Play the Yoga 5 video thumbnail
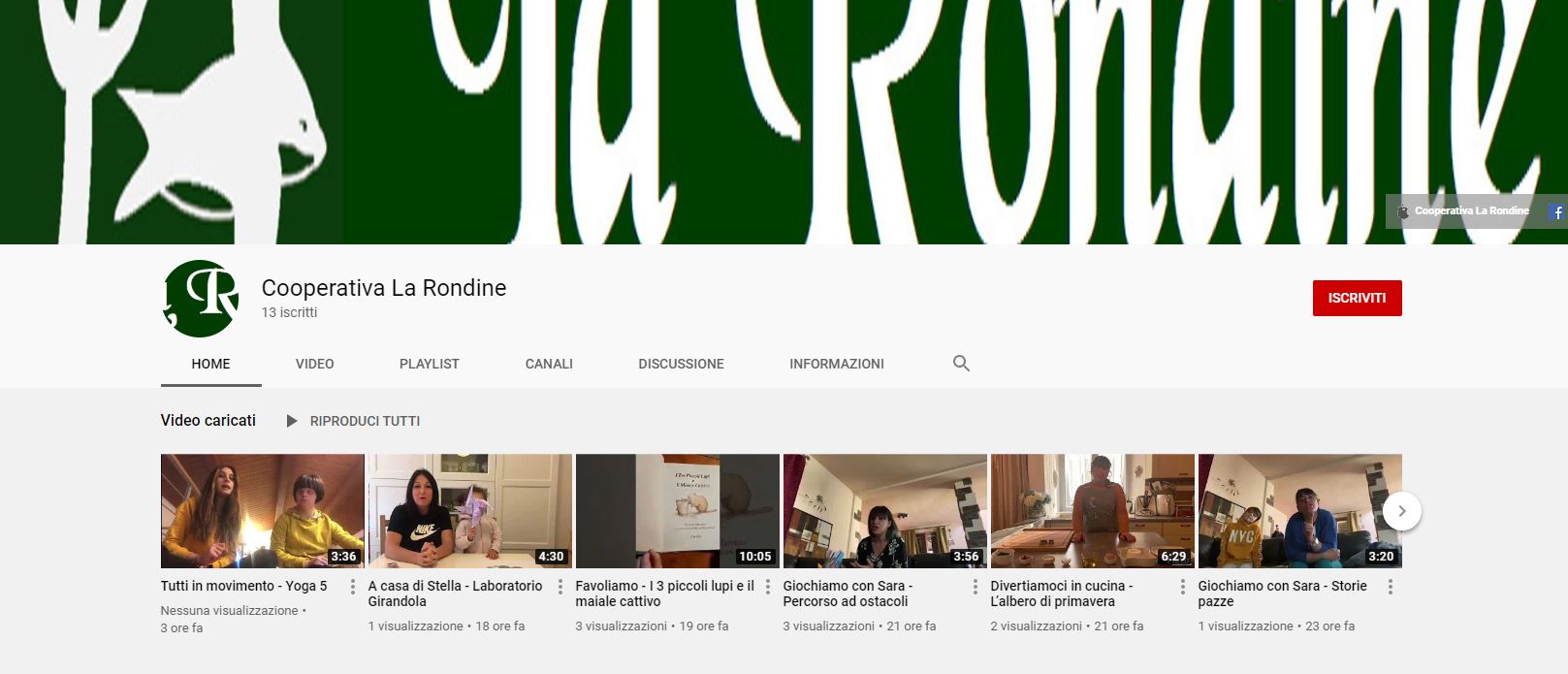This screenshot has height=674, width=1568. [x=263, y=511]
